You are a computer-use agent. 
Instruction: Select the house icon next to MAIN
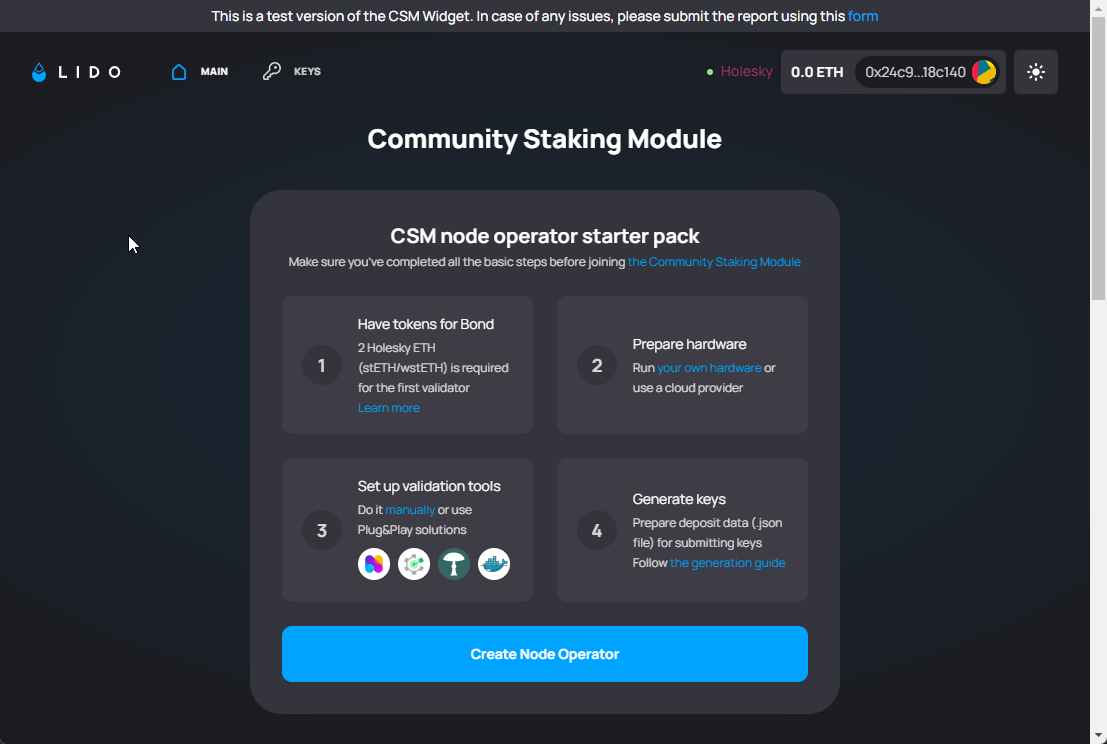coord(178,71)
